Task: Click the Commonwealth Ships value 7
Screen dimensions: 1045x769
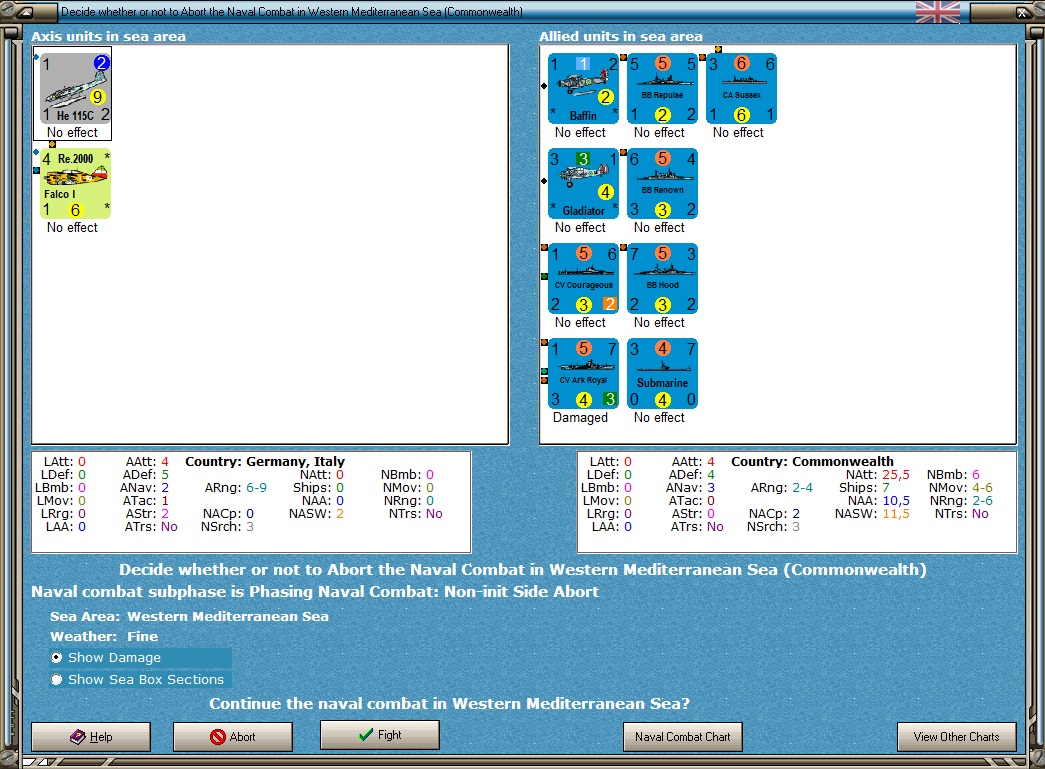Action: 886,488
